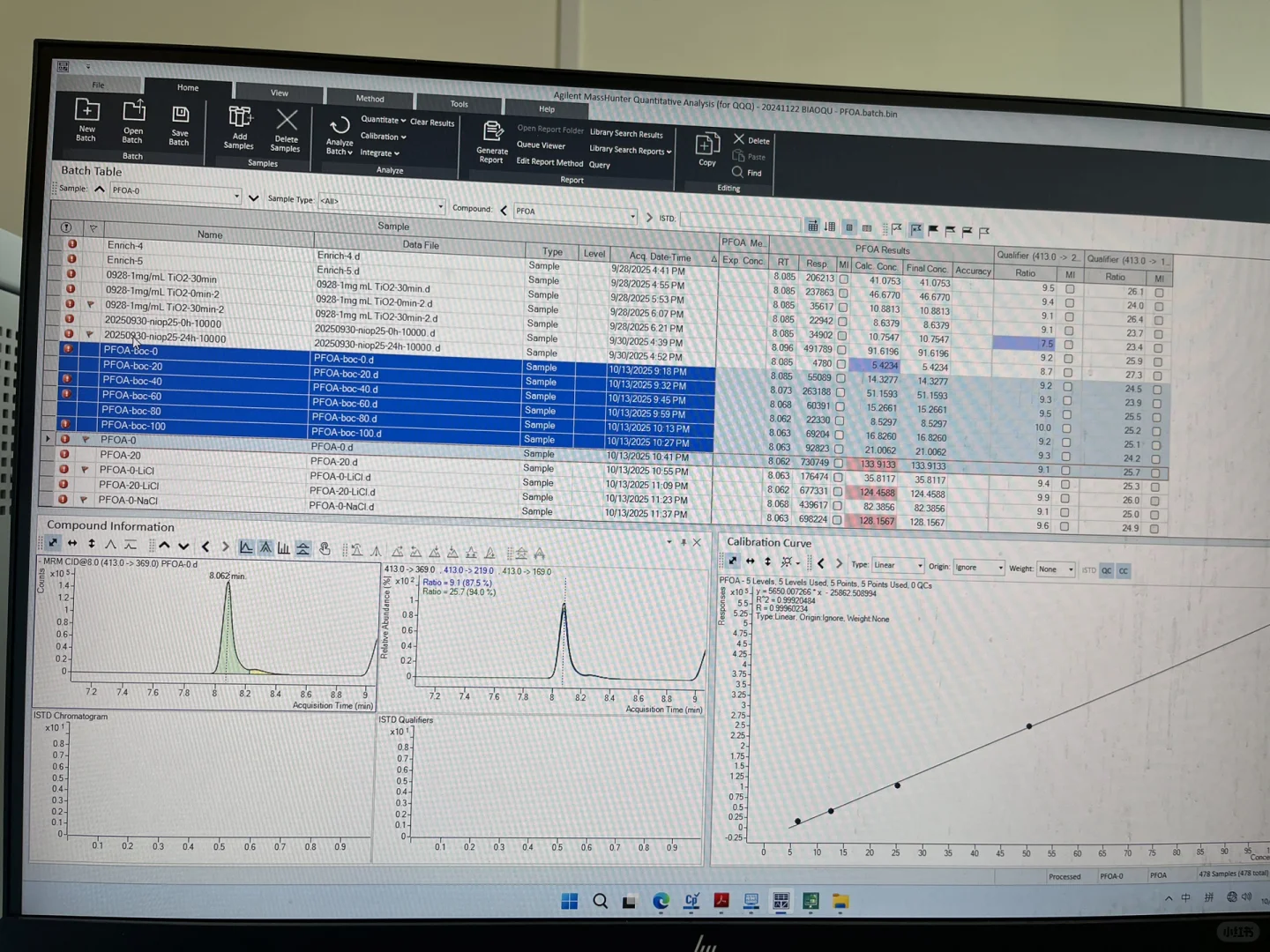Switch to the View ribbon tab
This screenshot has width=1270, height=952.
[x=279, y=93]
